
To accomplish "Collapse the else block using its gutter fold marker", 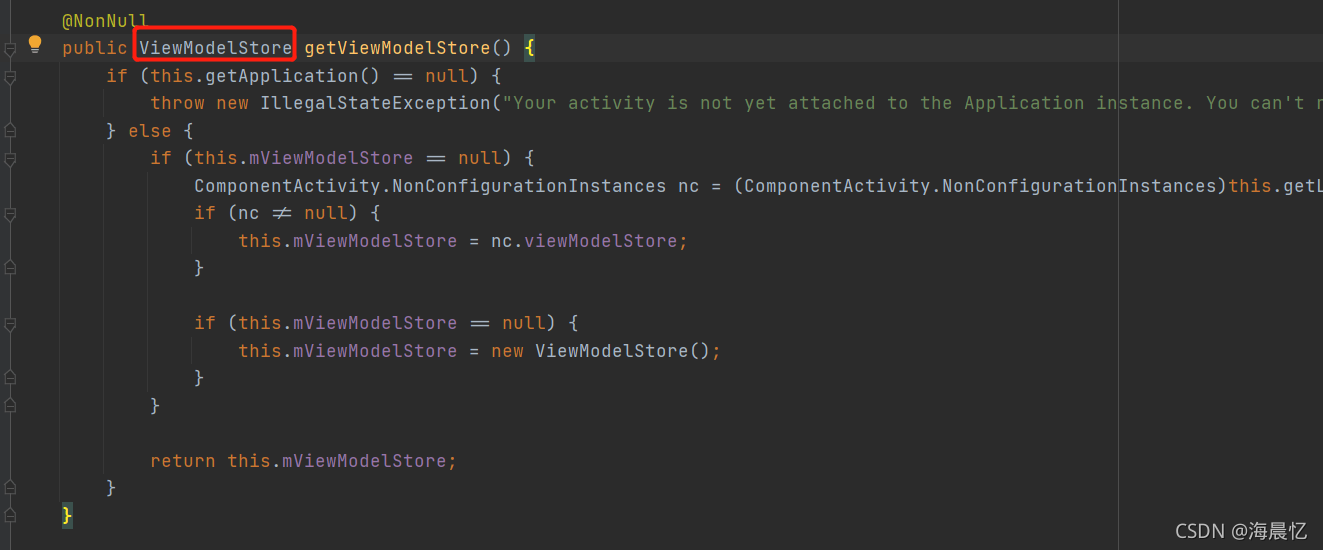I will pos(10,131).
